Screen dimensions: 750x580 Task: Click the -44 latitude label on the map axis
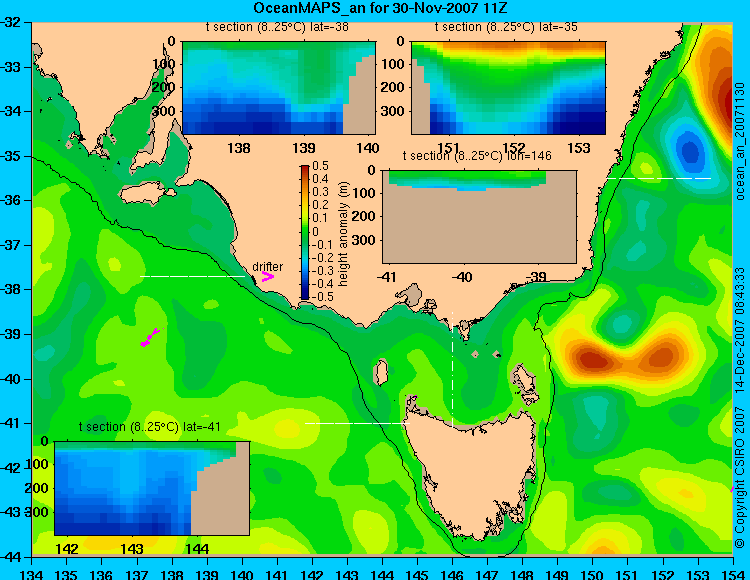[x=11, y=557]
